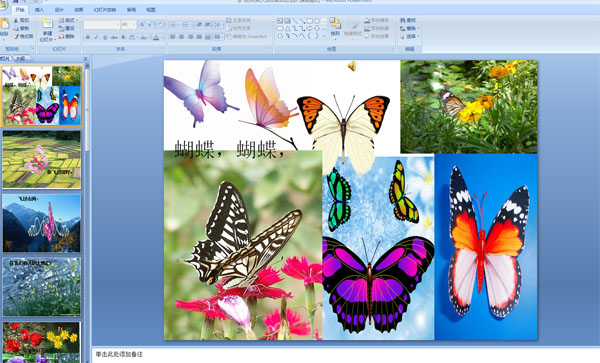Activate the Format Painter (格式刷) brush
The height and width of the screenshot is (363, 600).
pos(16,36)
